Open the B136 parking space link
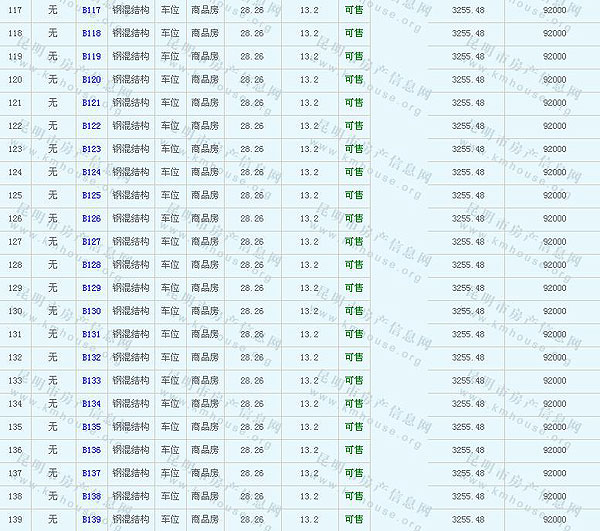 coord(91,450)
